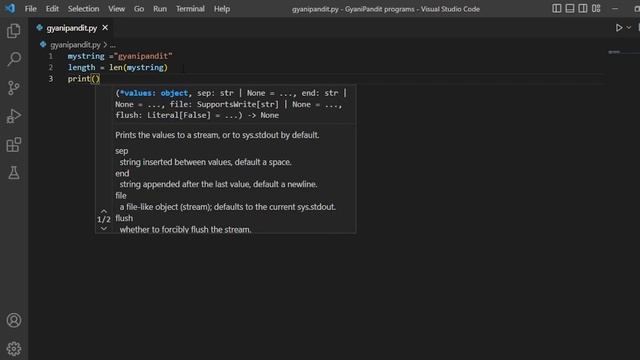Open the Accounts menu icon
640x360 pixels.
(13, 320)
